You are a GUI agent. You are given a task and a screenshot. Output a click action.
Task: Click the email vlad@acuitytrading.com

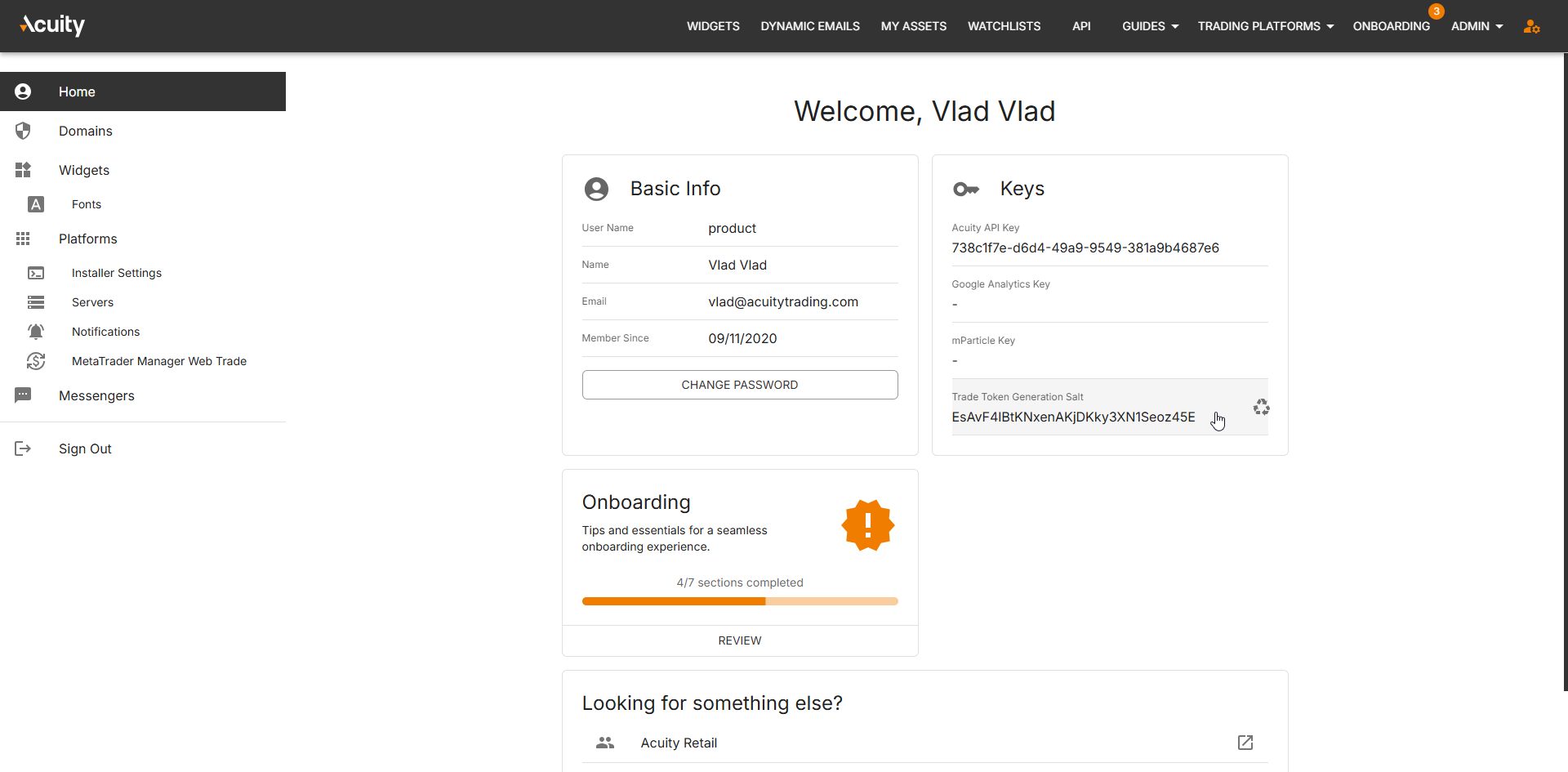pos(783,301)
